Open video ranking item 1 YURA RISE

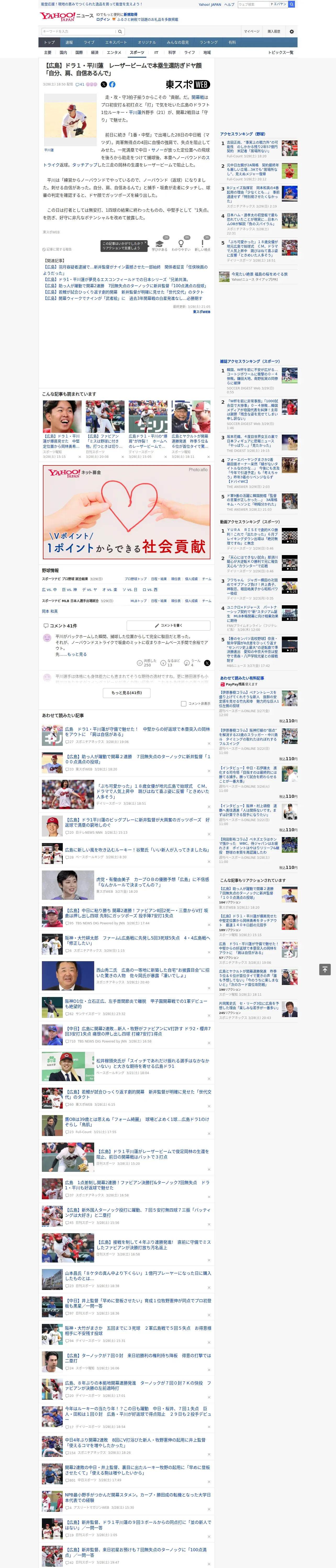point(253,537)
